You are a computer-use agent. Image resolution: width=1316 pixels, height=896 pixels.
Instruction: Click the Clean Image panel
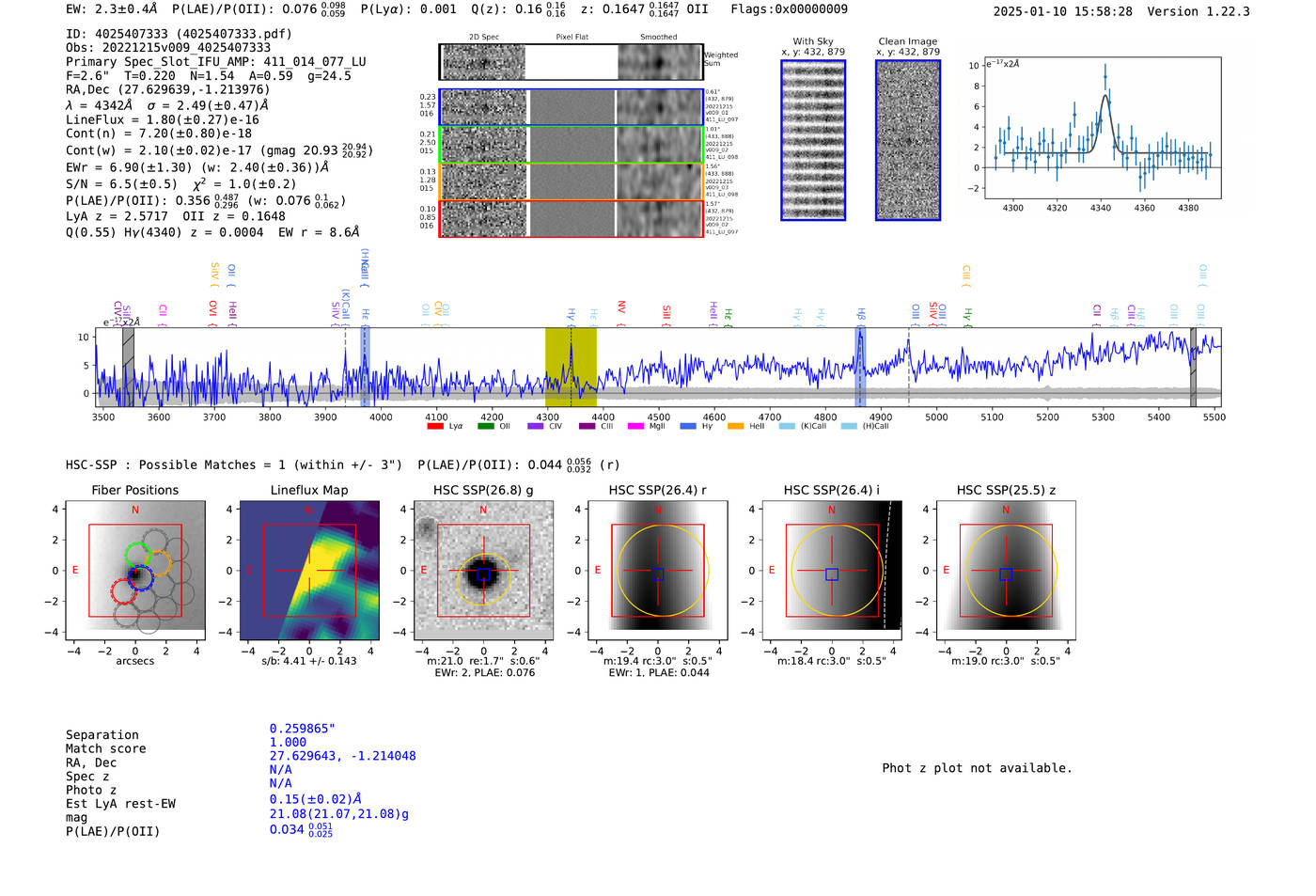(x=908, y=140)
